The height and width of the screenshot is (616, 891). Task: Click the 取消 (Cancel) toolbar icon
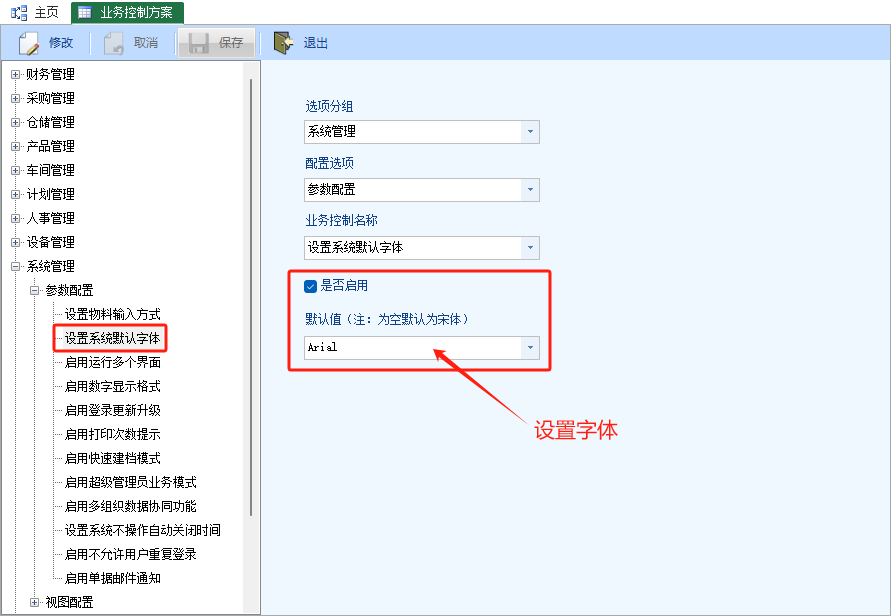(114, 43)
